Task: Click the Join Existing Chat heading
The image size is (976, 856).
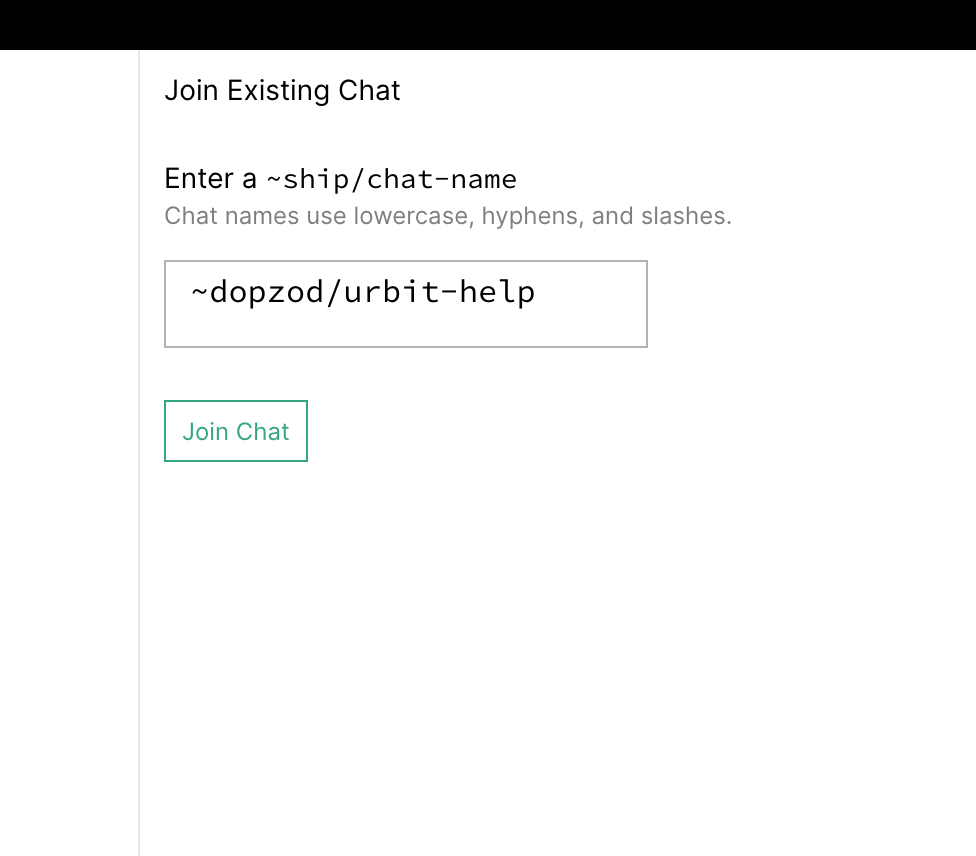Action: click(x=282, y=90)
